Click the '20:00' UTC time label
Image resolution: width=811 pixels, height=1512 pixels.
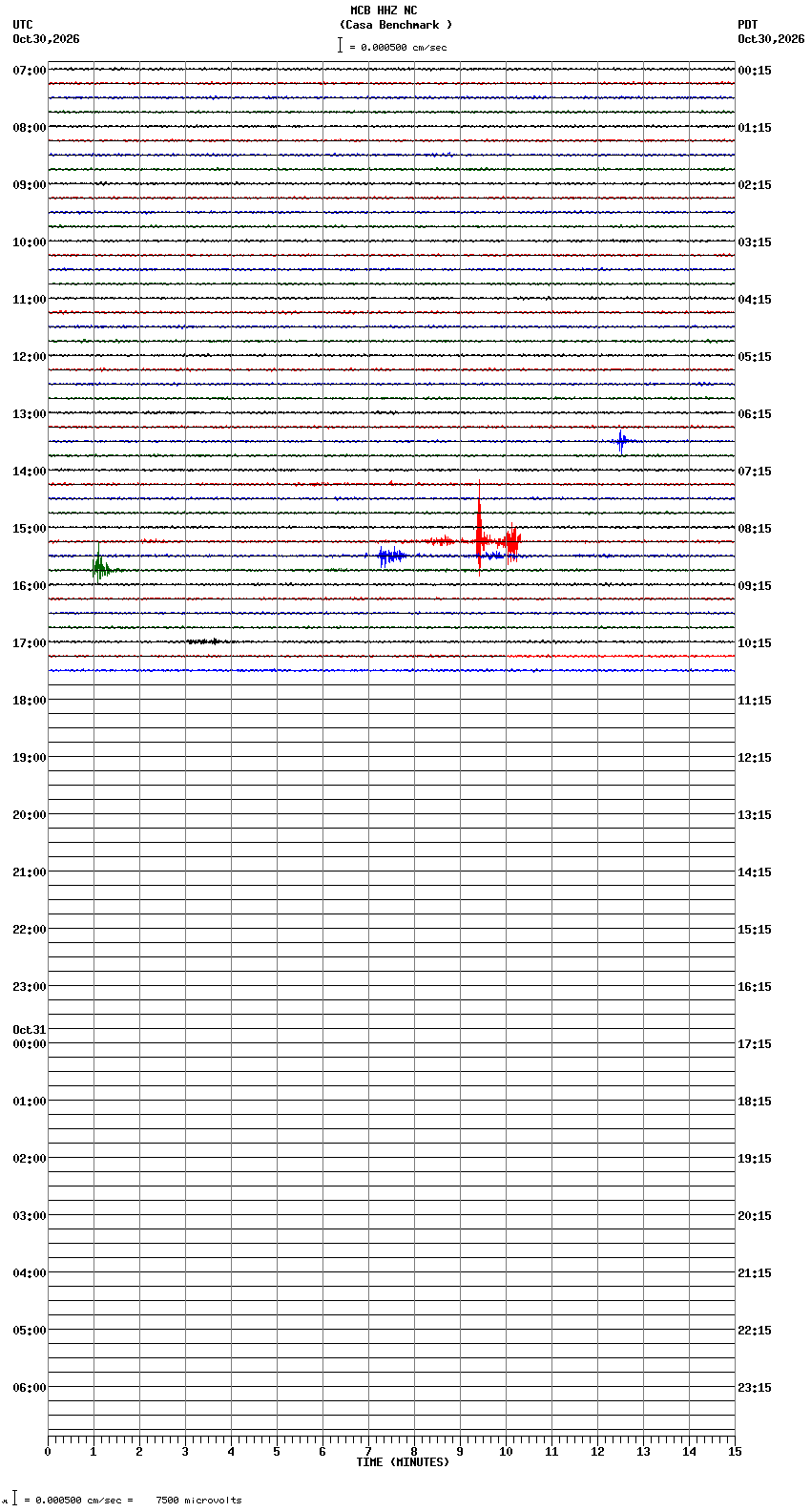[30, 815]
